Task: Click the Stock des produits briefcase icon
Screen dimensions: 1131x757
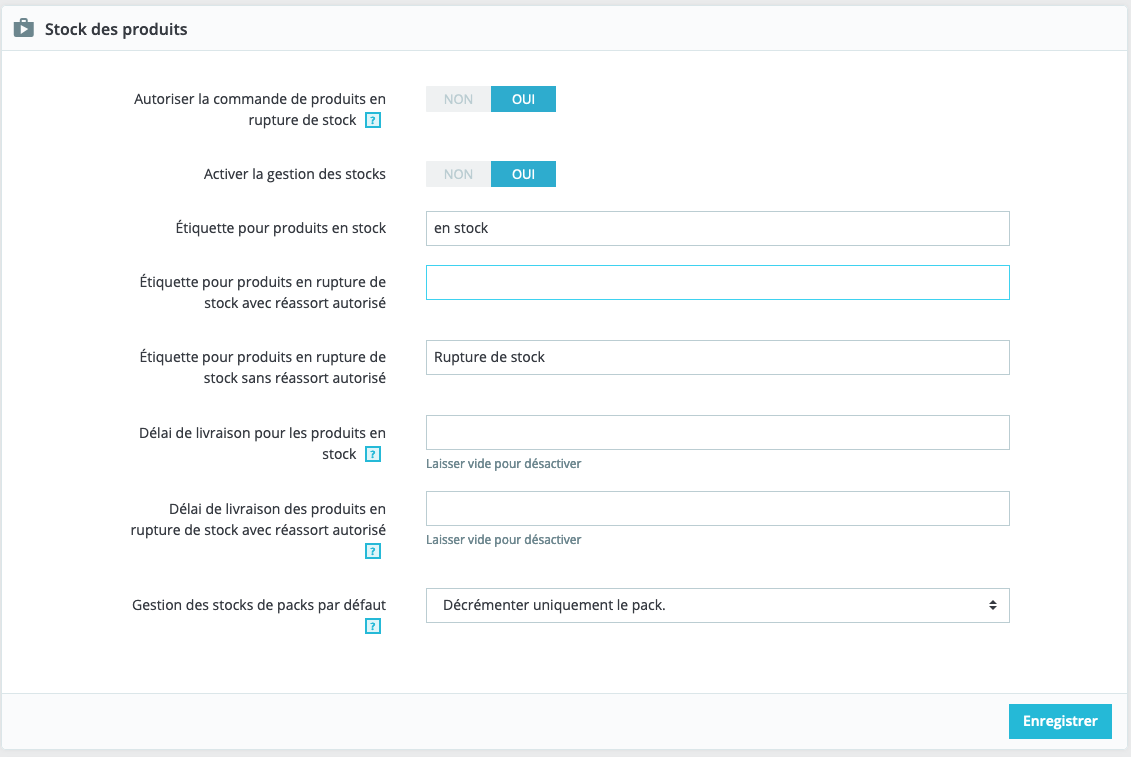Action: (x=23, y=28)
